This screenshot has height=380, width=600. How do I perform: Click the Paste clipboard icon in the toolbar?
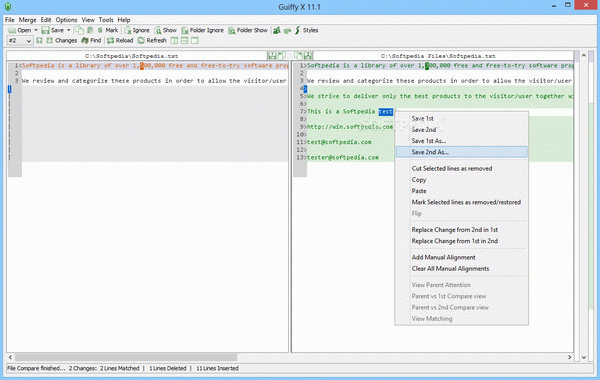tap(90, 30)
